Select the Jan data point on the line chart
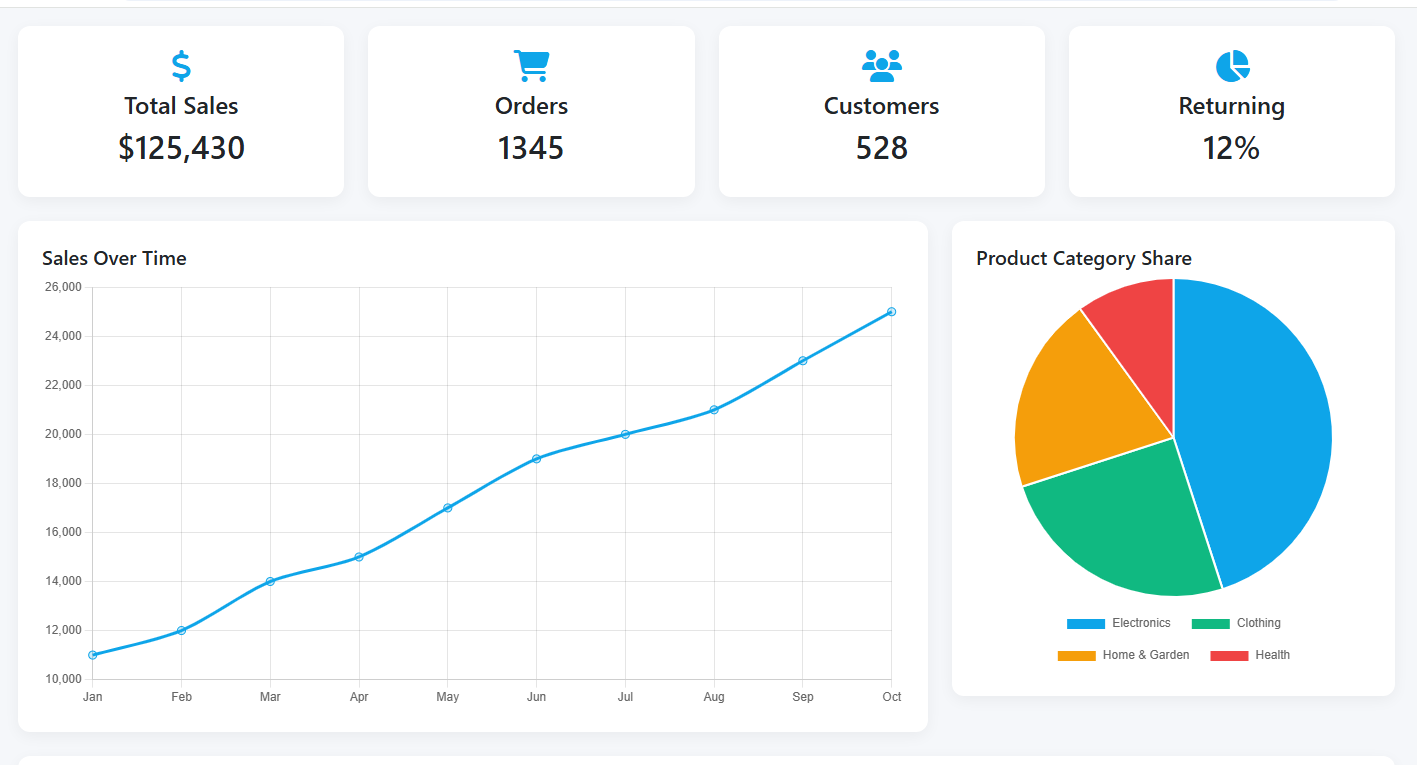 [92, 655]
